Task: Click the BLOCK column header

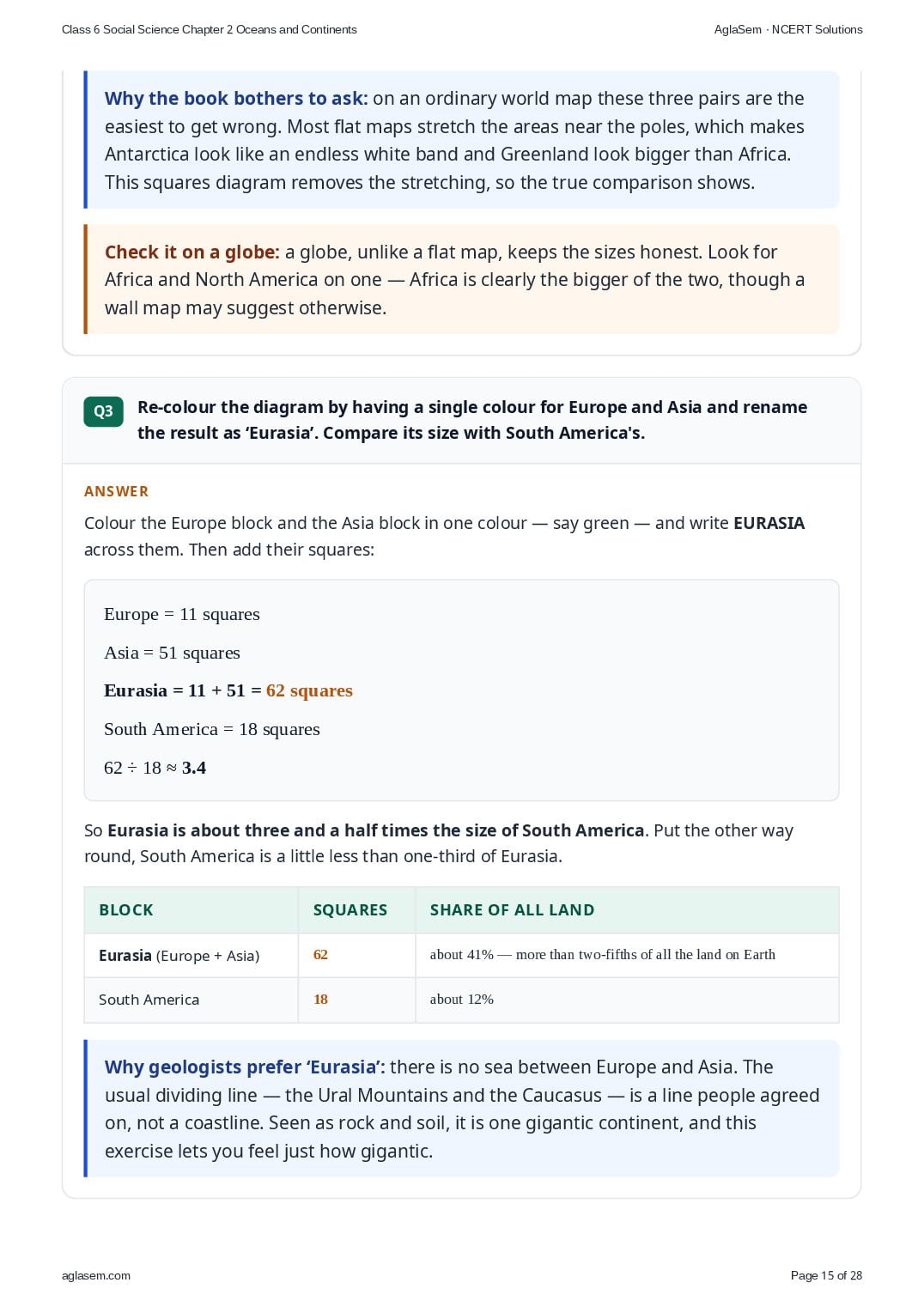Action: (x=126, y=910)
